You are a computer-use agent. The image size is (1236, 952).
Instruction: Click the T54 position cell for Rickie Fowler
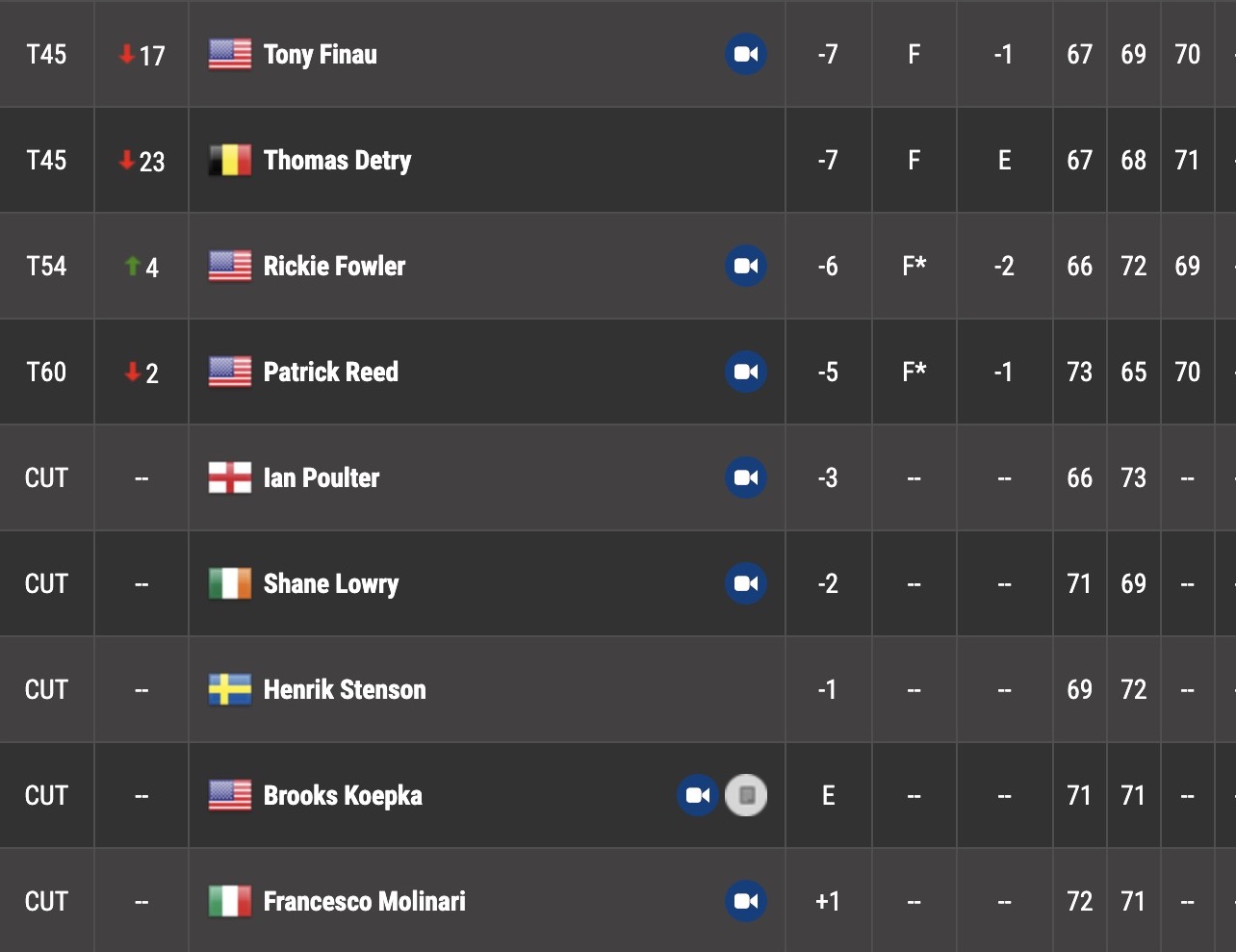click(46, 266)
